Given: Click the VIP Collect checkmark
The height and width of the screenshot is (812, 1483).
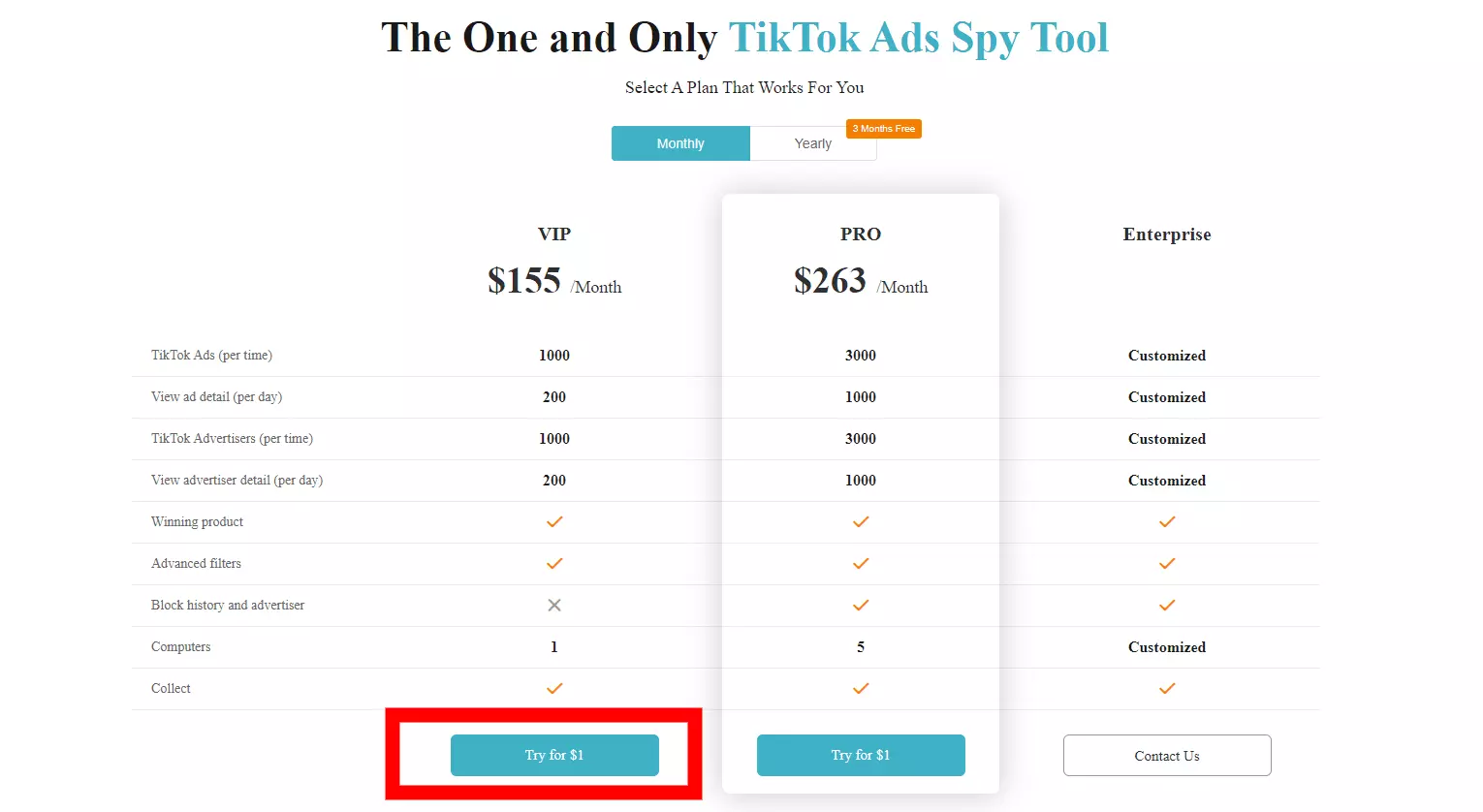Looking at the screenshot, I should tap(554, 688).
